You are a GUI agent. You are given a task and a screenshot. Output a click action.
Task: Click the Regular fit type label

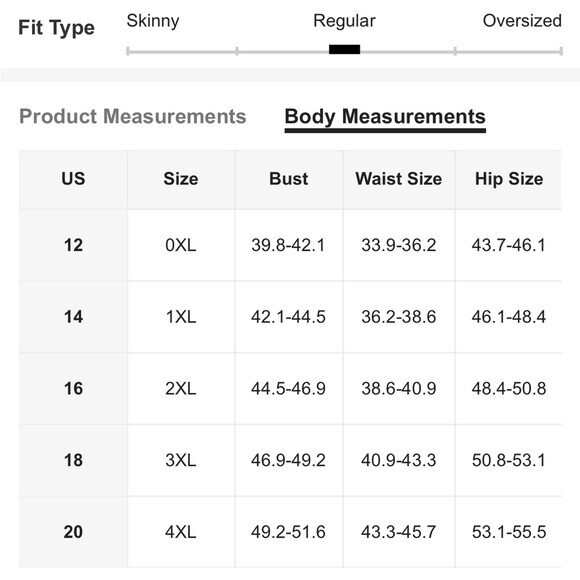pyautogui.click(x=344, y=21)
